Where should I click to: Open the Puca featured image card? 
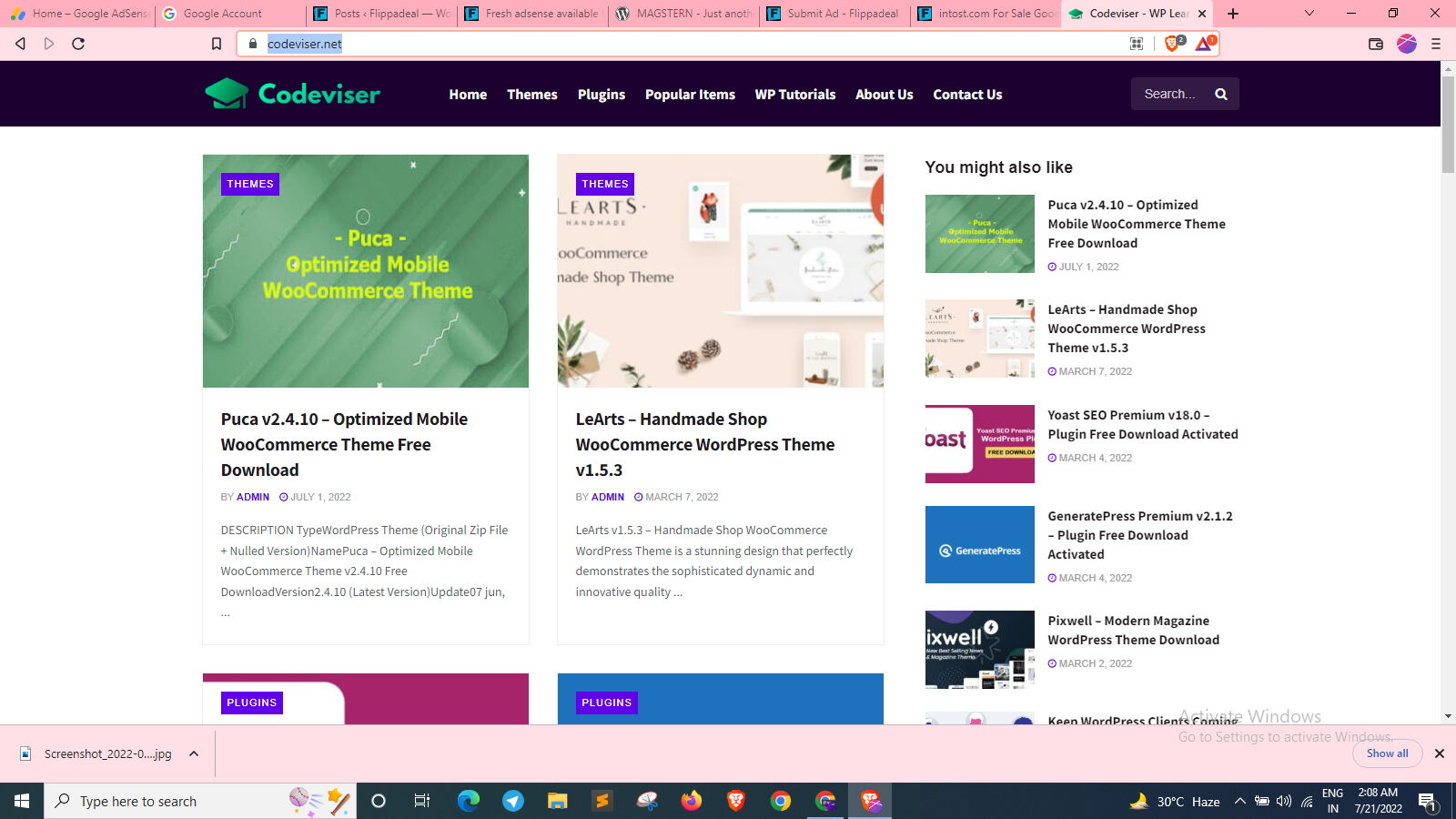click(x=366, y=271)
